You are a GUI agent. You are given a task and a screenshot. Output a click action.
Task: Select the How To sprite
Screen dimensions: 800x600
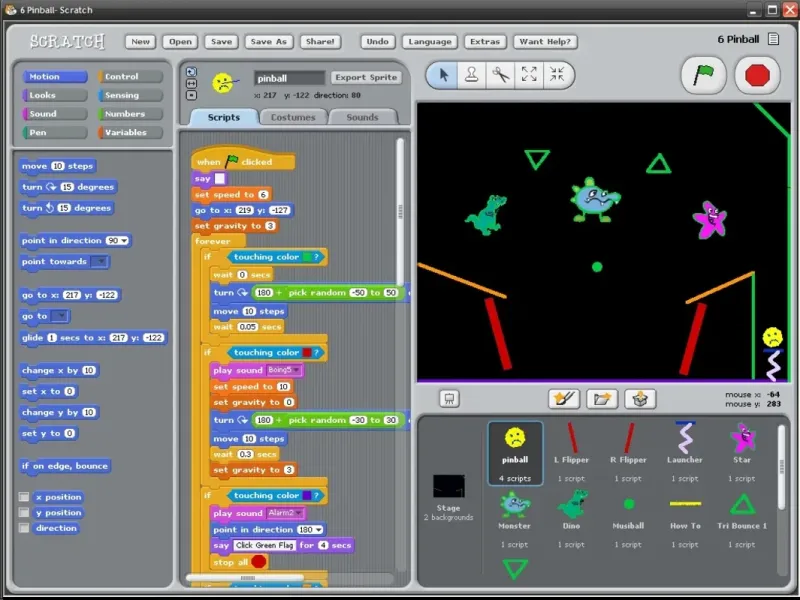click(x=685, y=519)
